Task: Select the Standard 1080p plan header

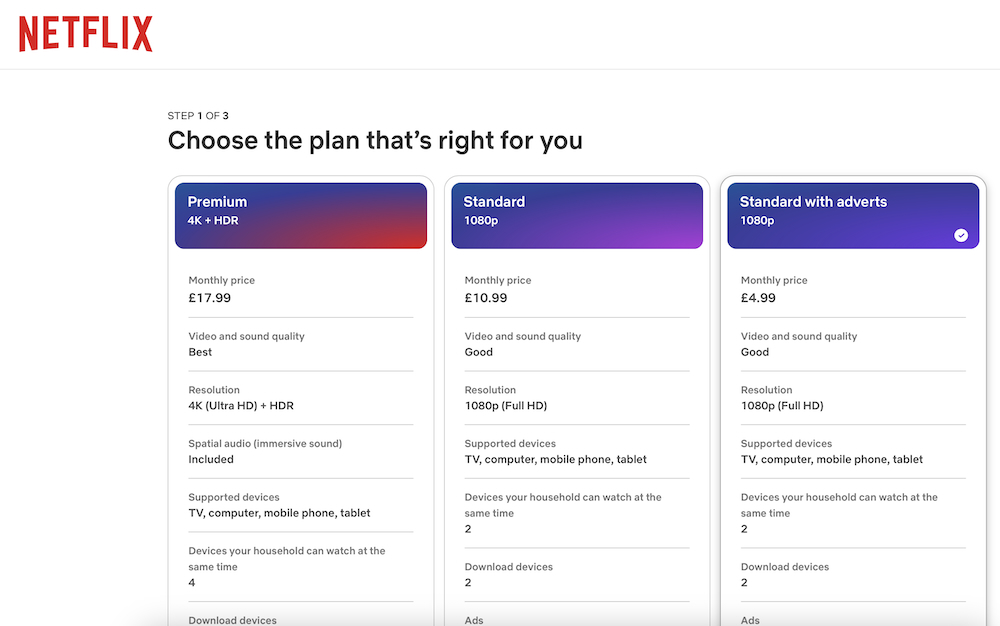Action: click(577, 215)
